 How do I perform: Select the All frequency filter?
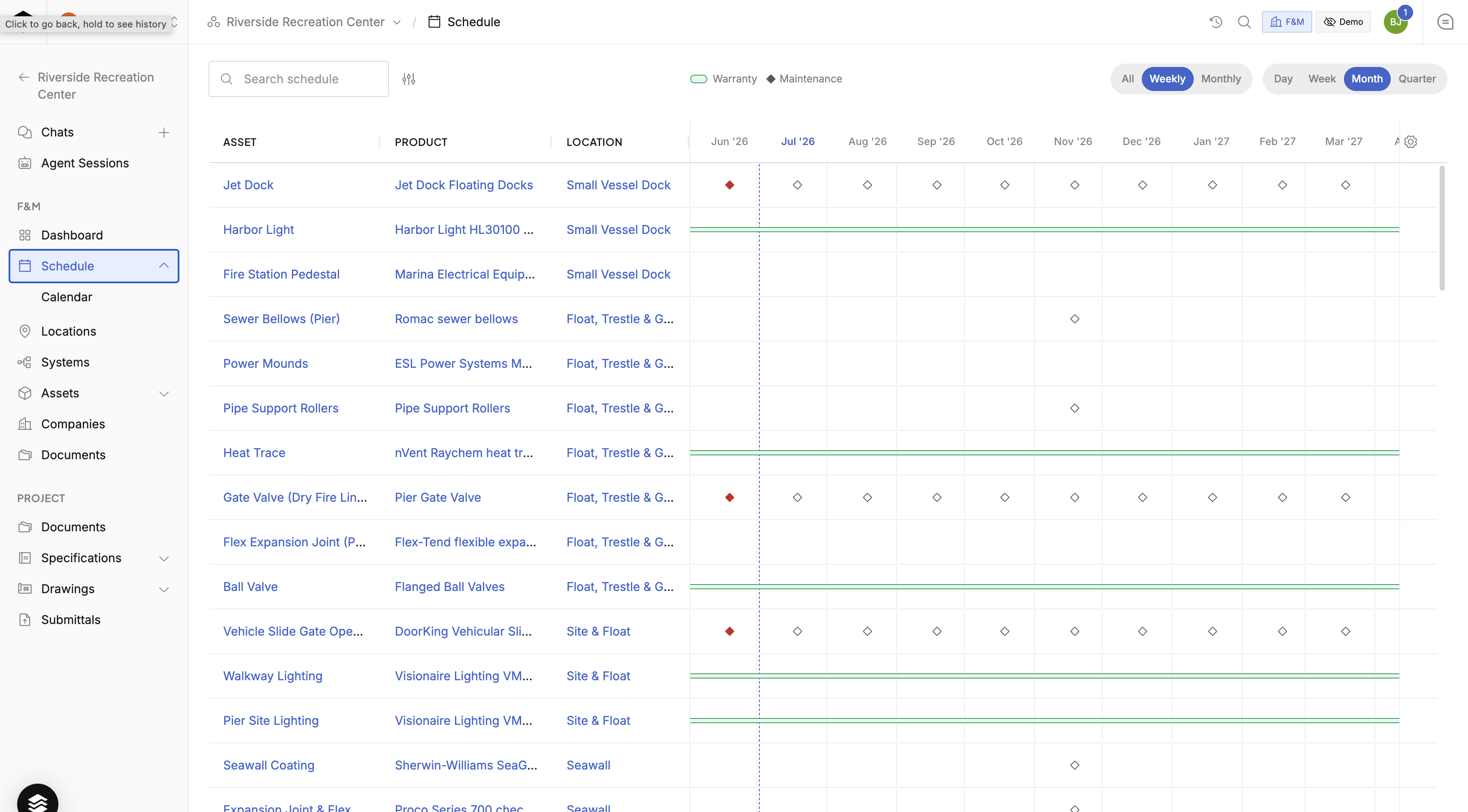pos(1127,79)
